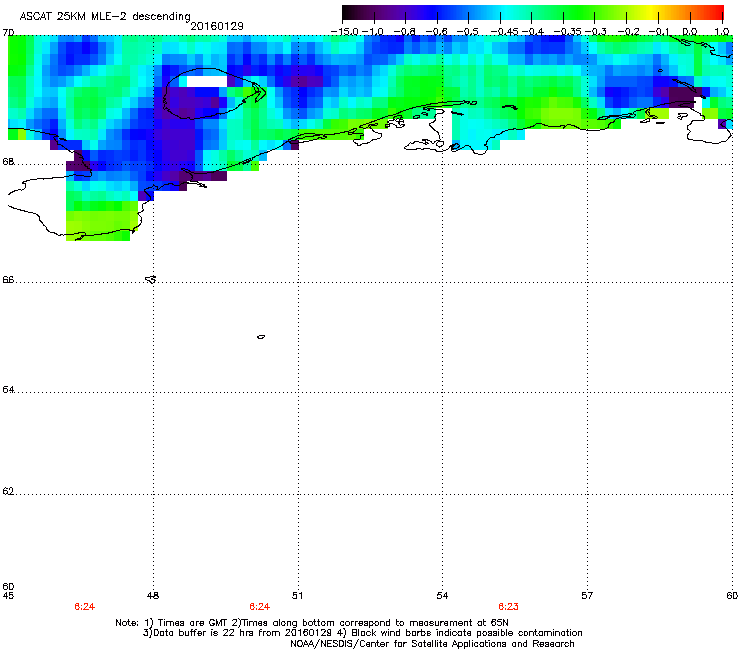Click the note line starting "3)Data buffer is 22 hrs"
740x650 pixels.
[x=362, y=633]
